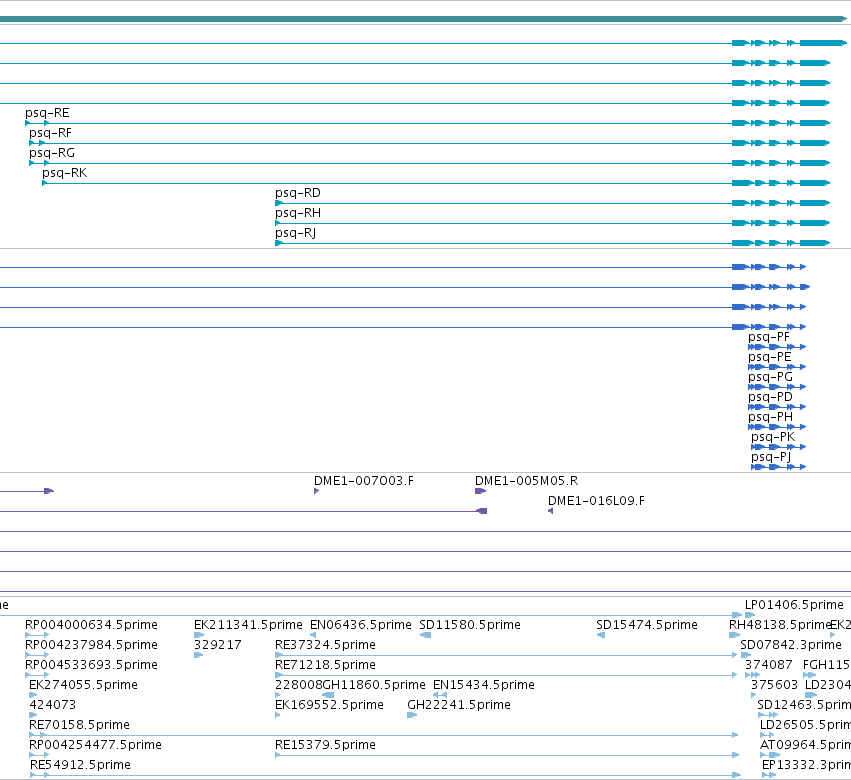Highlight the RP004254477.5prime EST label
The width and height of the screenshot is (851, 780).
coord(96,746)
